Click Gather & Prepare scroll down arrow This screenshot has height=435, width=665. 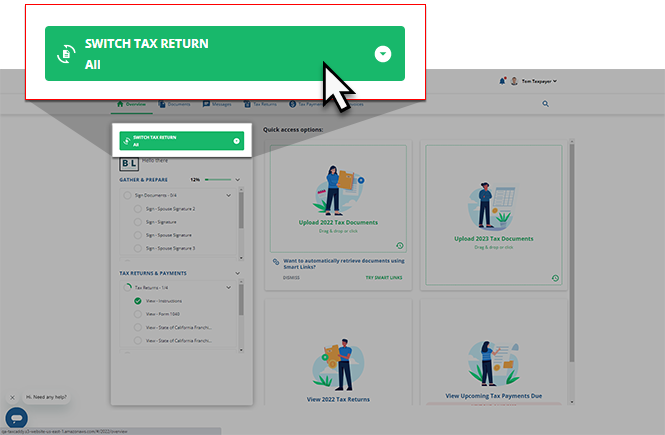click(x=241, y=258)
